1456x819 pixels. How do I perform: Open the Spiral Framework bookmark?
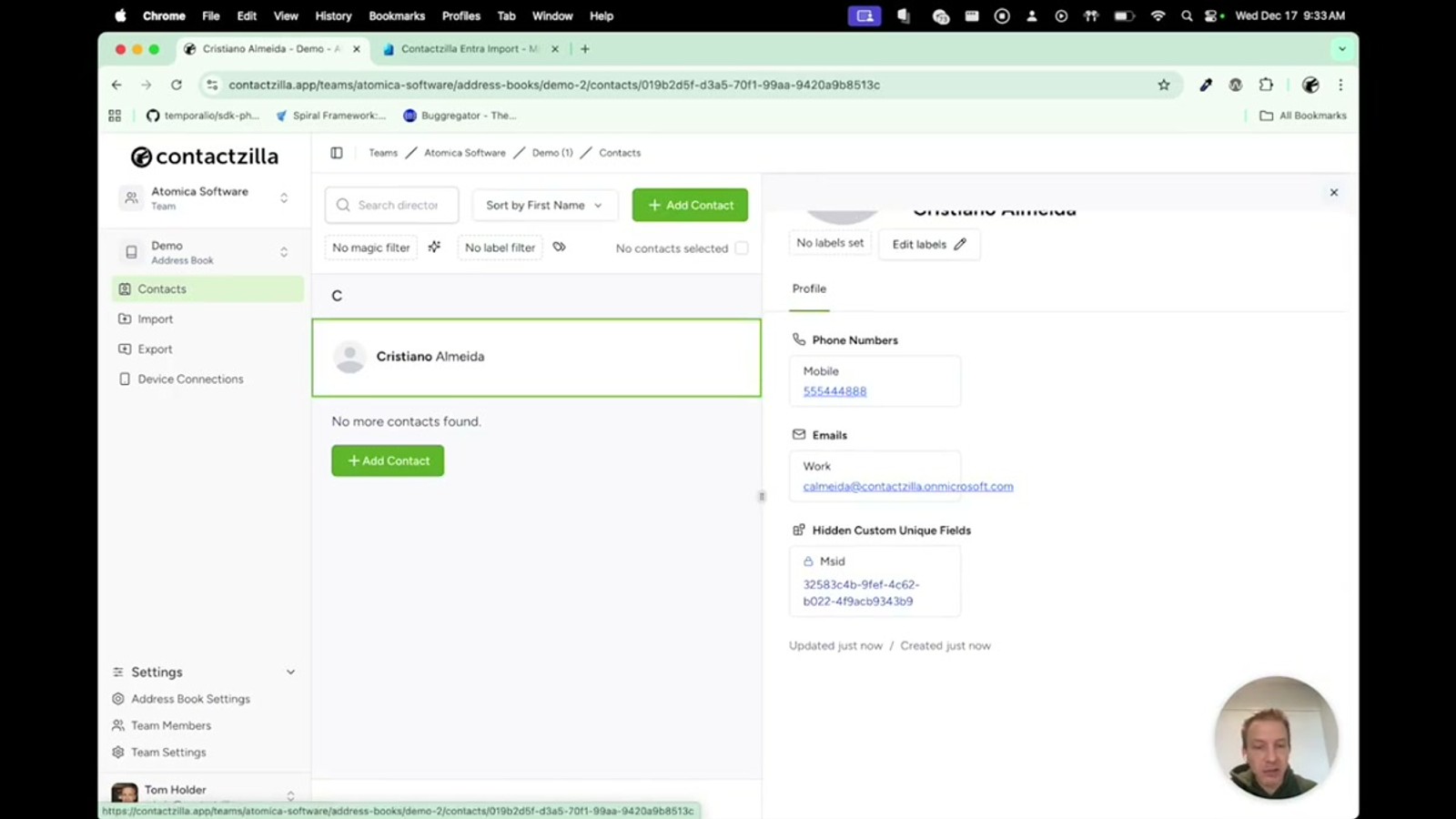point(330,116)
